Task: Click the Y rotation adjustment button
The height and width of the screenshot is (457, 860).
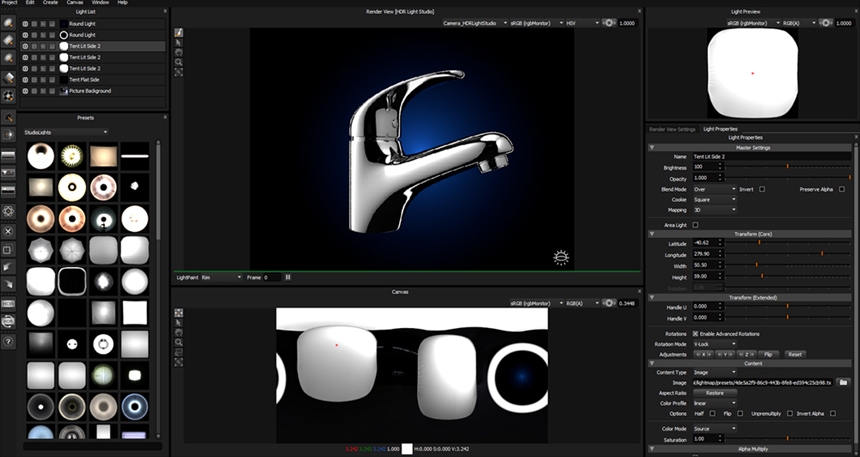Action: click(x=725, y=354)
